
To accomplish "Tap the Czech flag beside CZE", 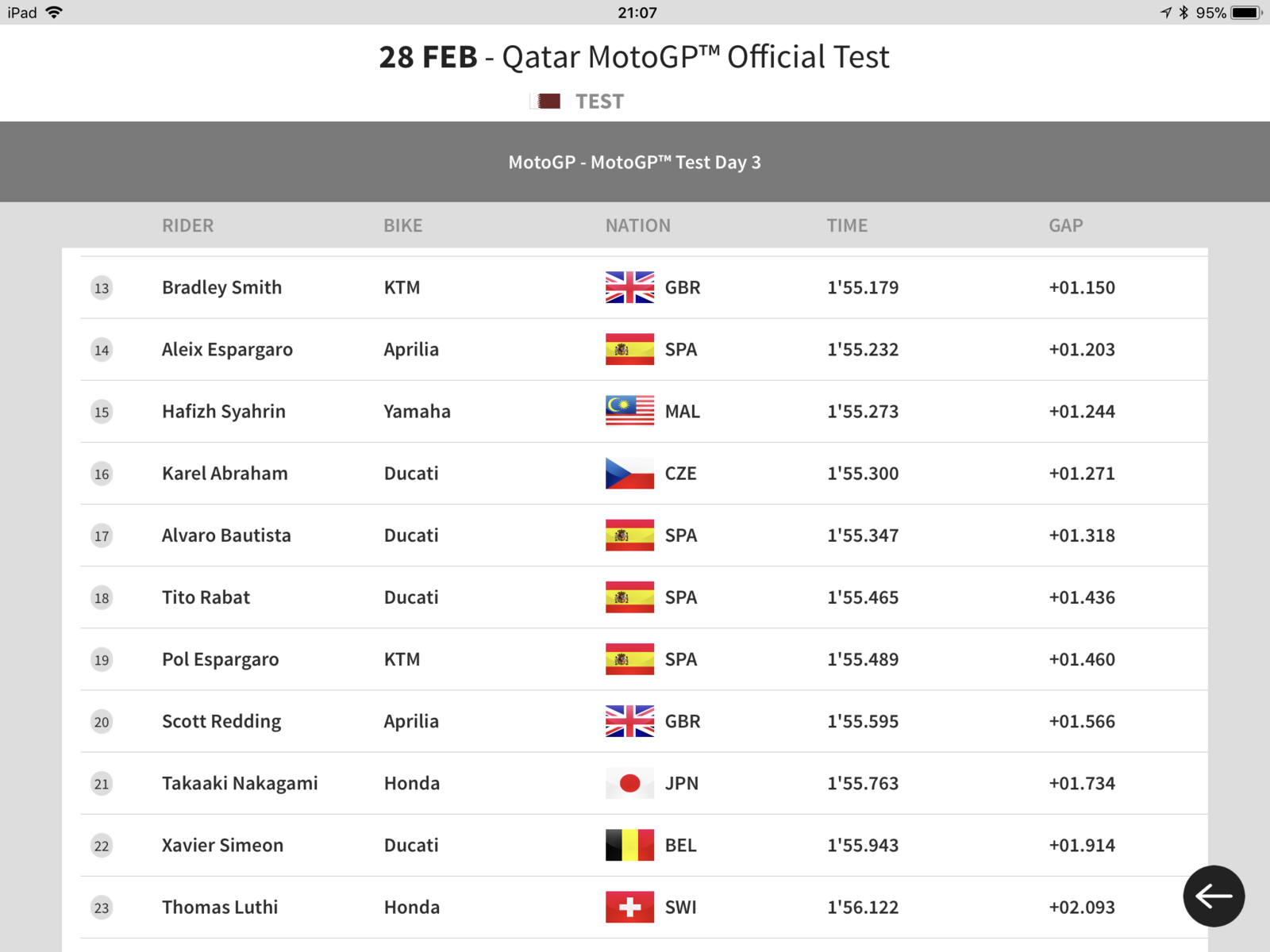I will pos(629,473).
